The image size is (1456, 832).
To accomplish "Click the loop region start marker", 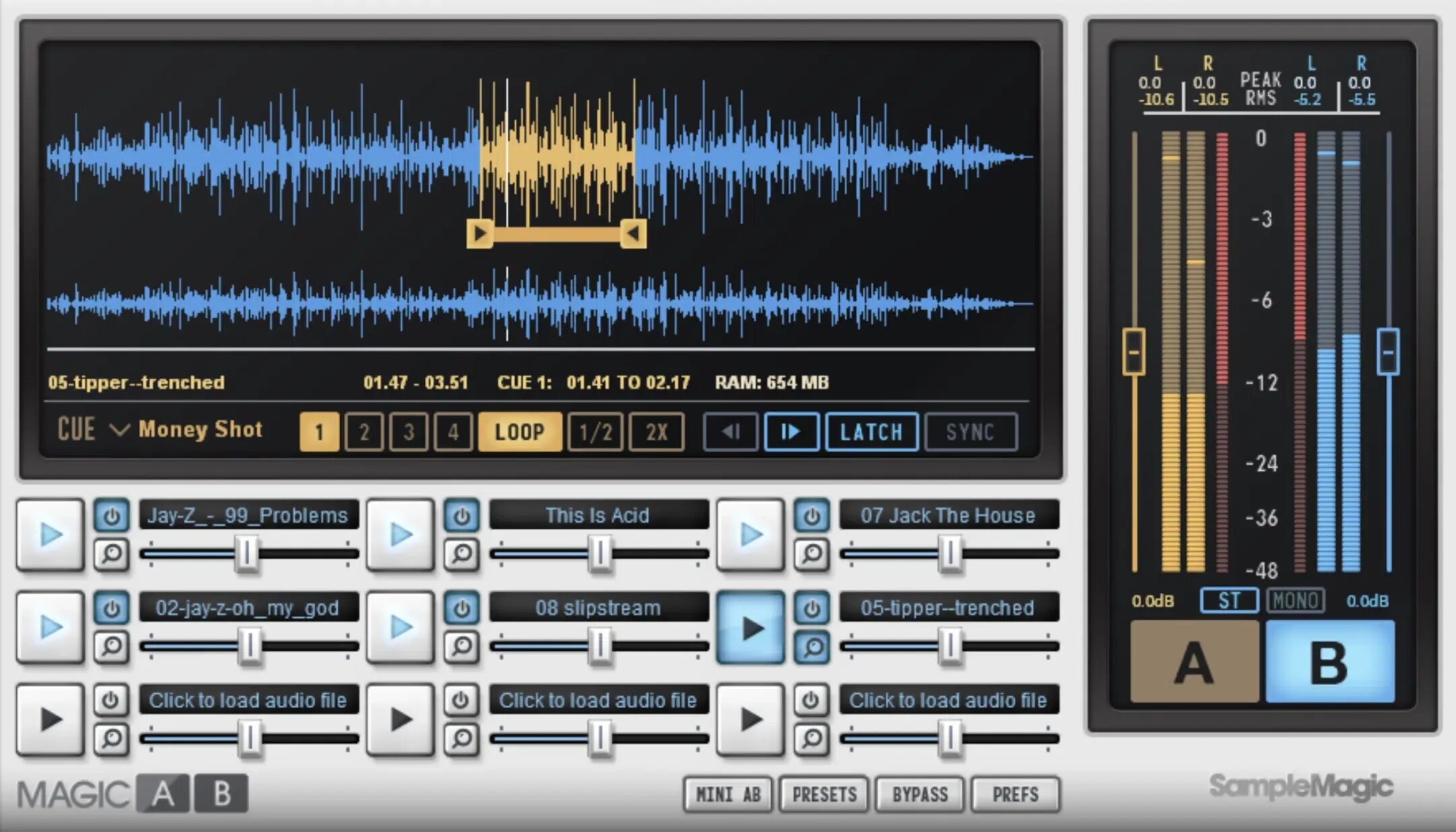I will coord(480,232).
